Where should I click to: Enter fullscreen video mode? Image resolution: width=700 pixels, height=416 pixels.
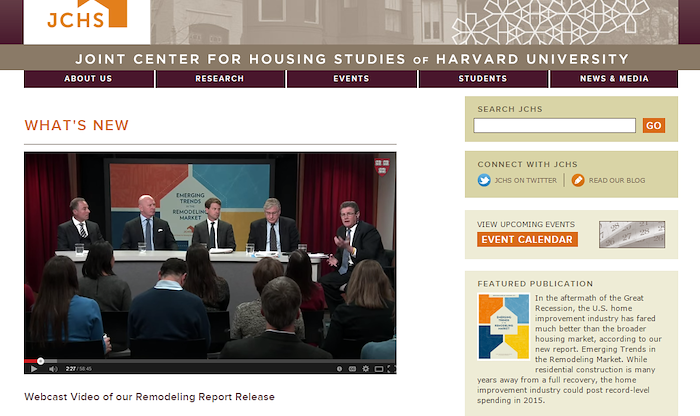(x=391, y=369)
